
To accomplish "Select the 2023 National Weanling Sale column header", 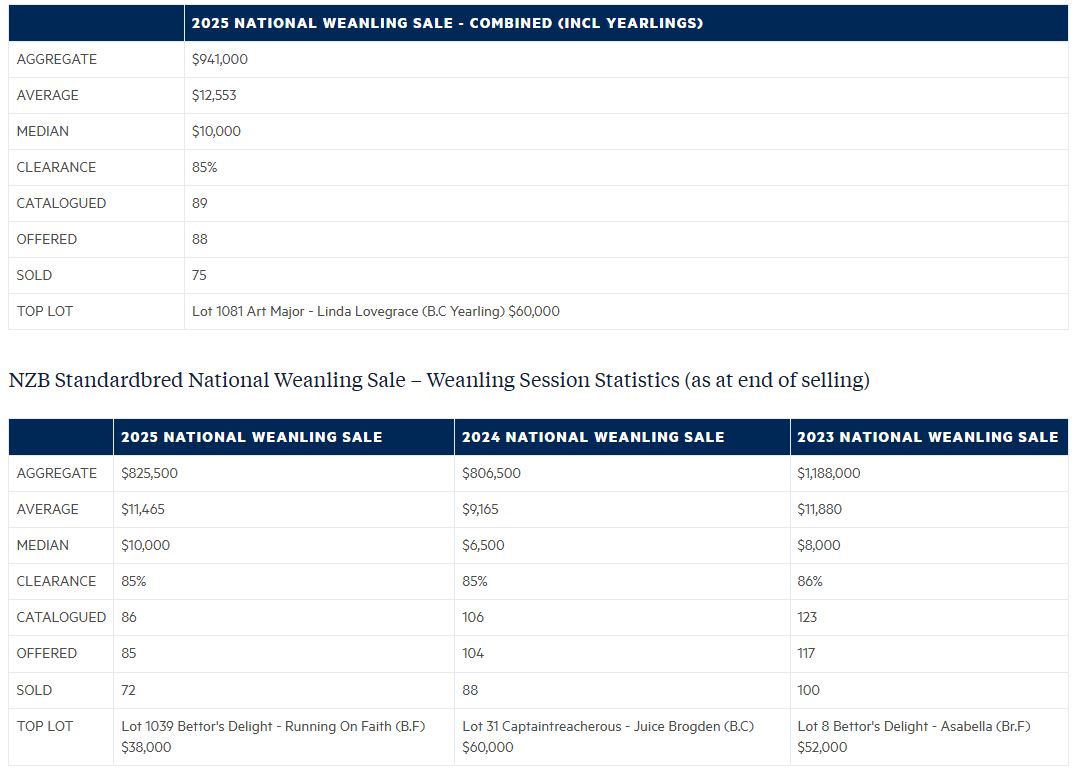I will coord(927,437).
